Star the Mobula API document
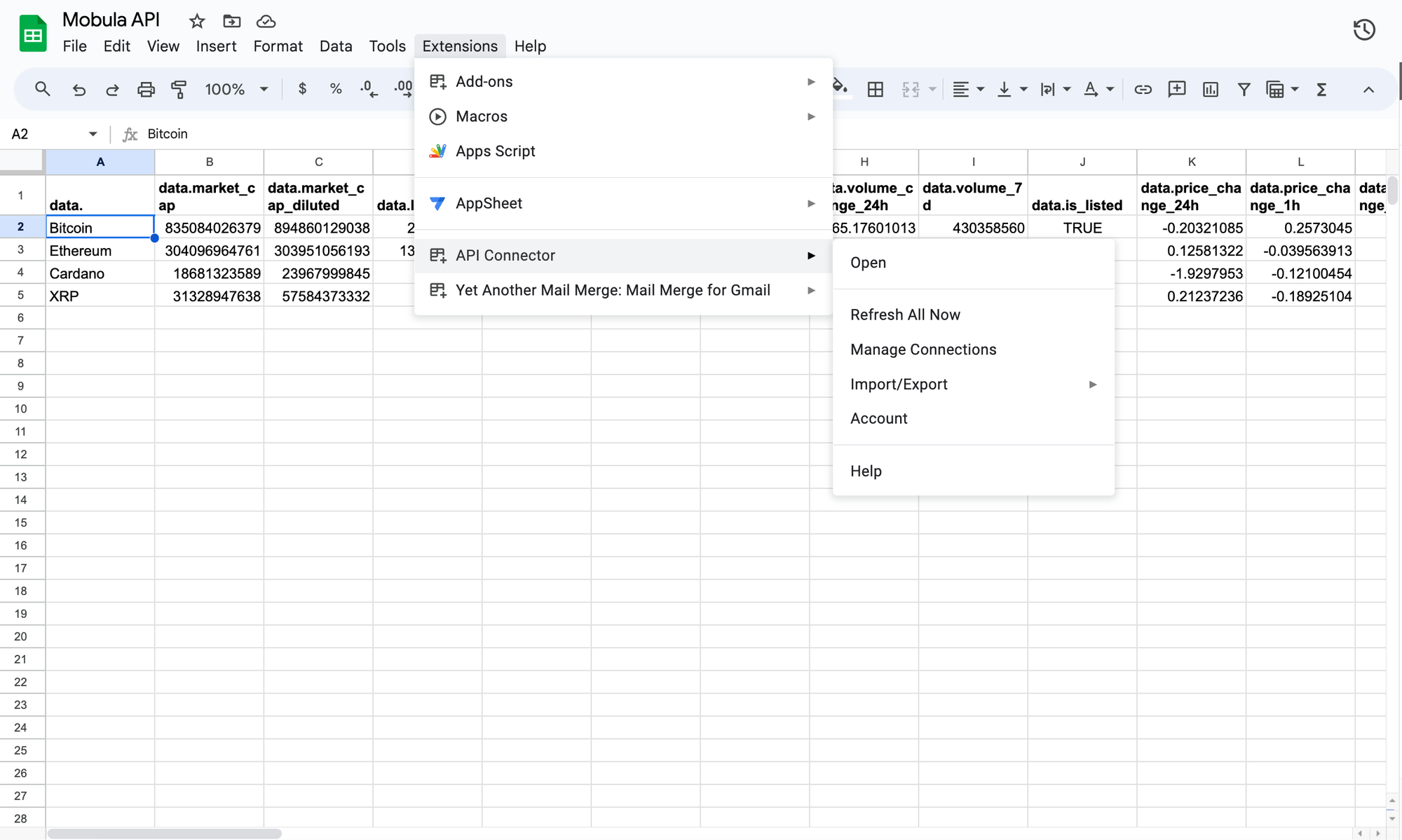This screenshot has width=1402, height=840. (x=197, y=22)
